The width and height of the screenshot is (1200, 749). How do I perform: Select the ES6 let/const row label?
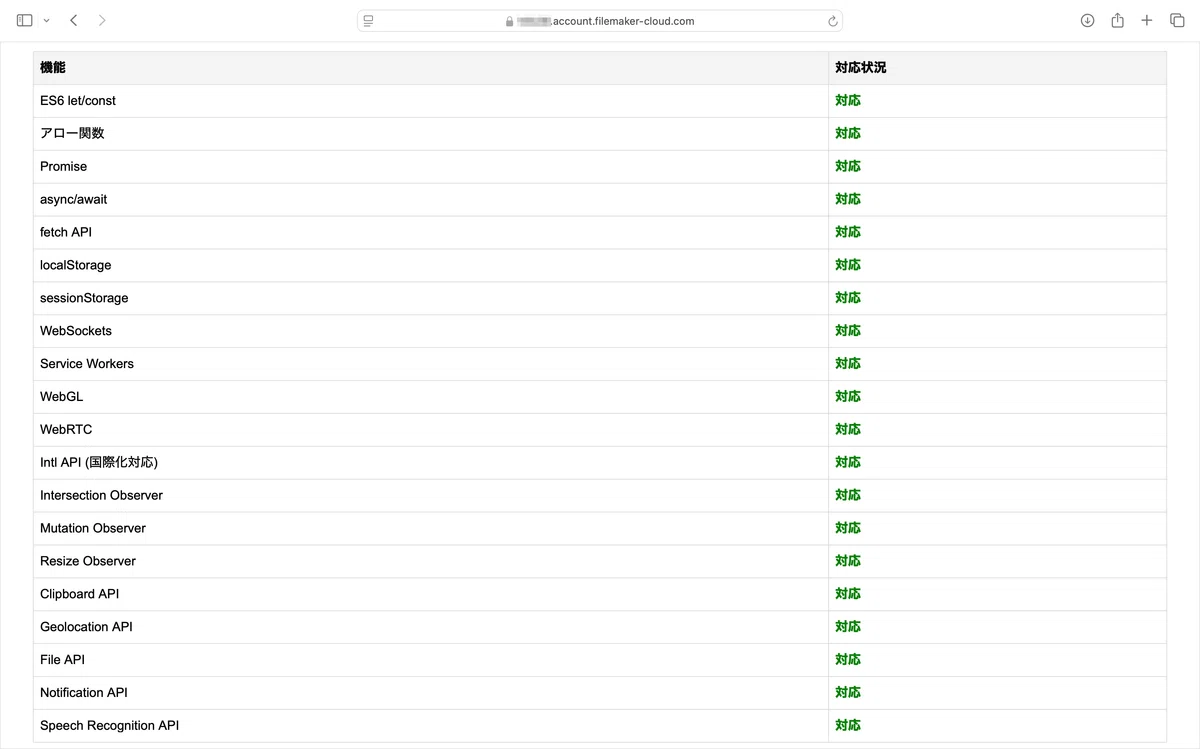[x=78, y=101]
